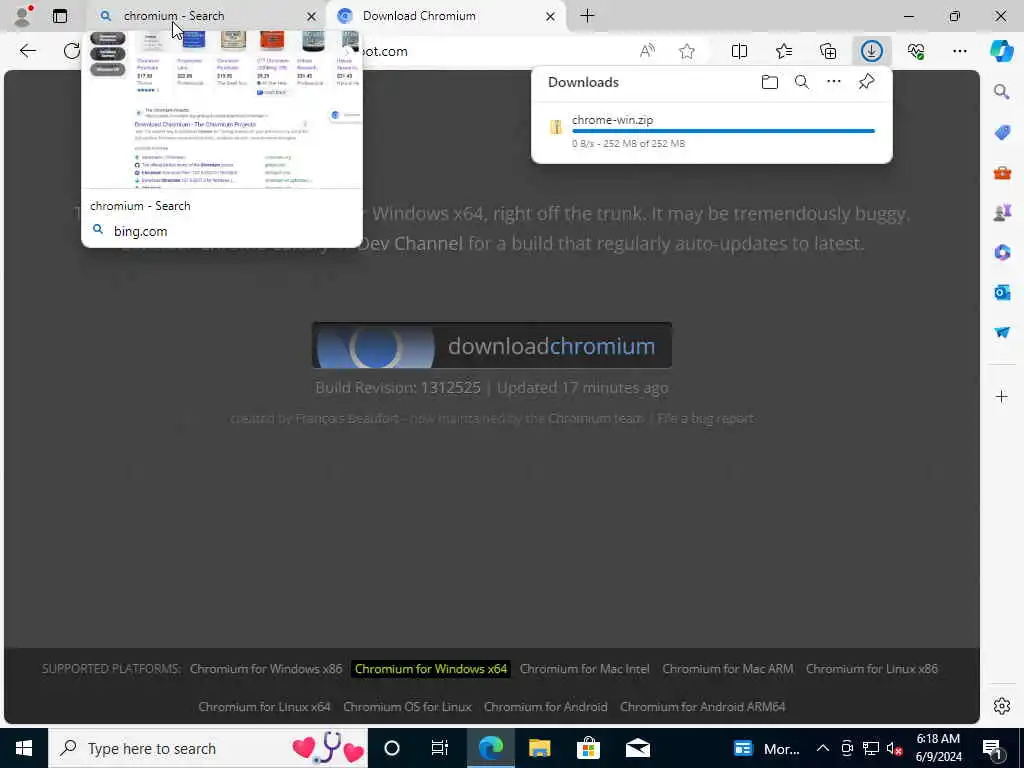Screen dimensions: 1024x768
Task: Open sidebar settings gear
Action: [x=1002, y=706]
